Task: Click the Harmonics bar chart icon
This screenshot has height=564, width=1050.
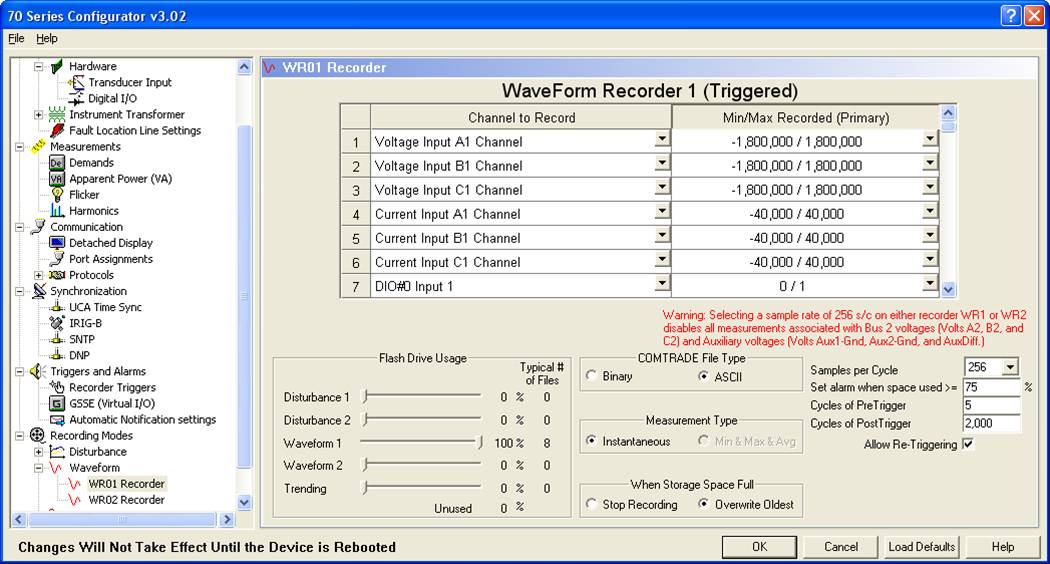Action: click(x=57, y=211)
